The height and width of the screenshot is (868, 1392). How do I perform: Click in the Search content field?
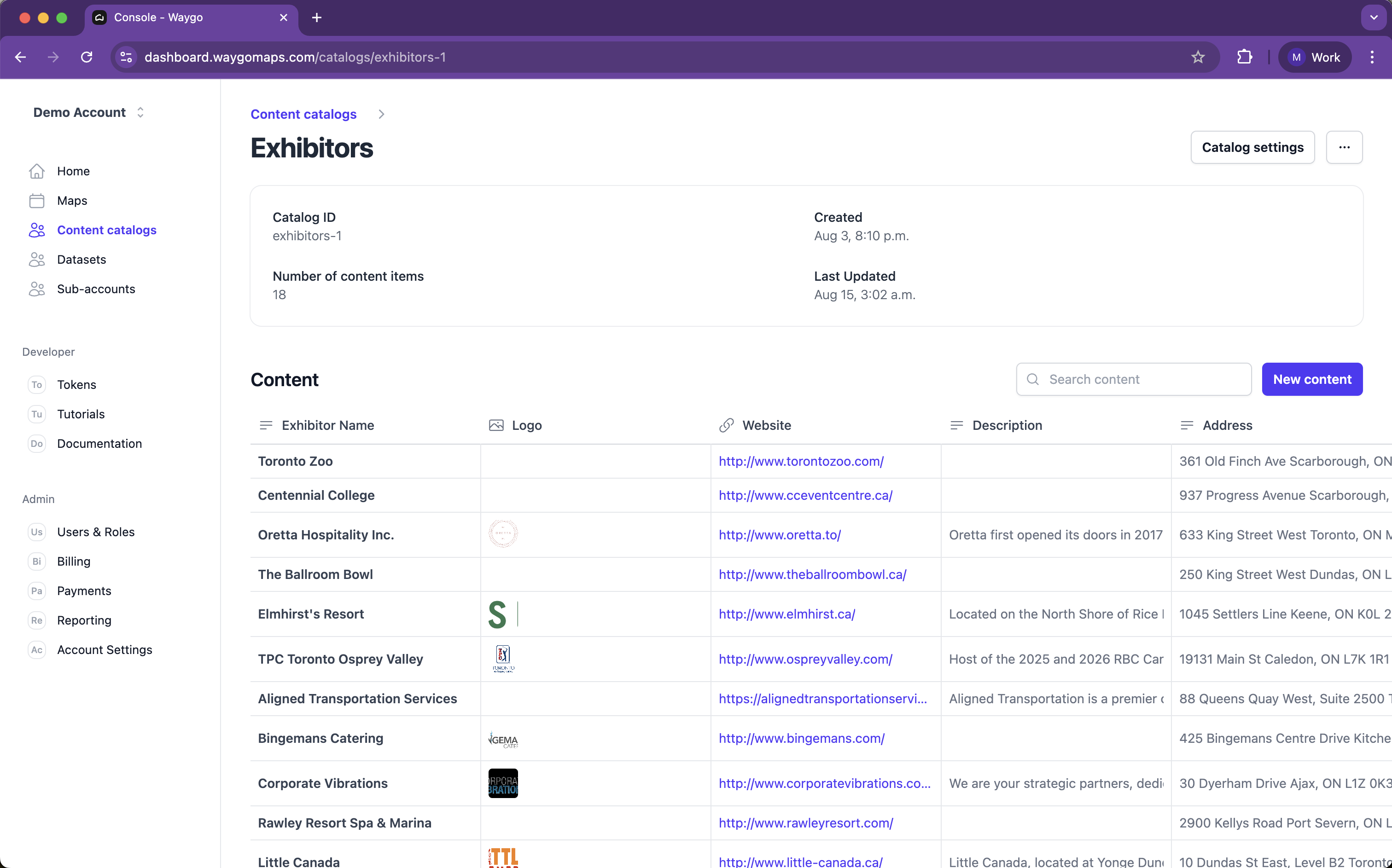coord(1134,380)
